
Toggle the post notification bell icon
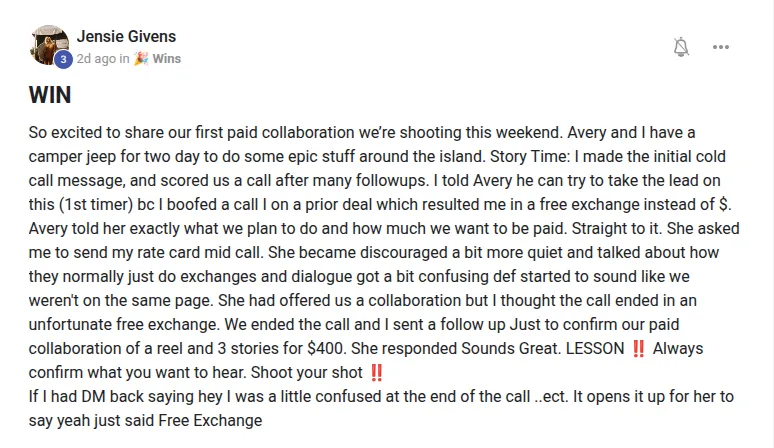coord(681,47)
